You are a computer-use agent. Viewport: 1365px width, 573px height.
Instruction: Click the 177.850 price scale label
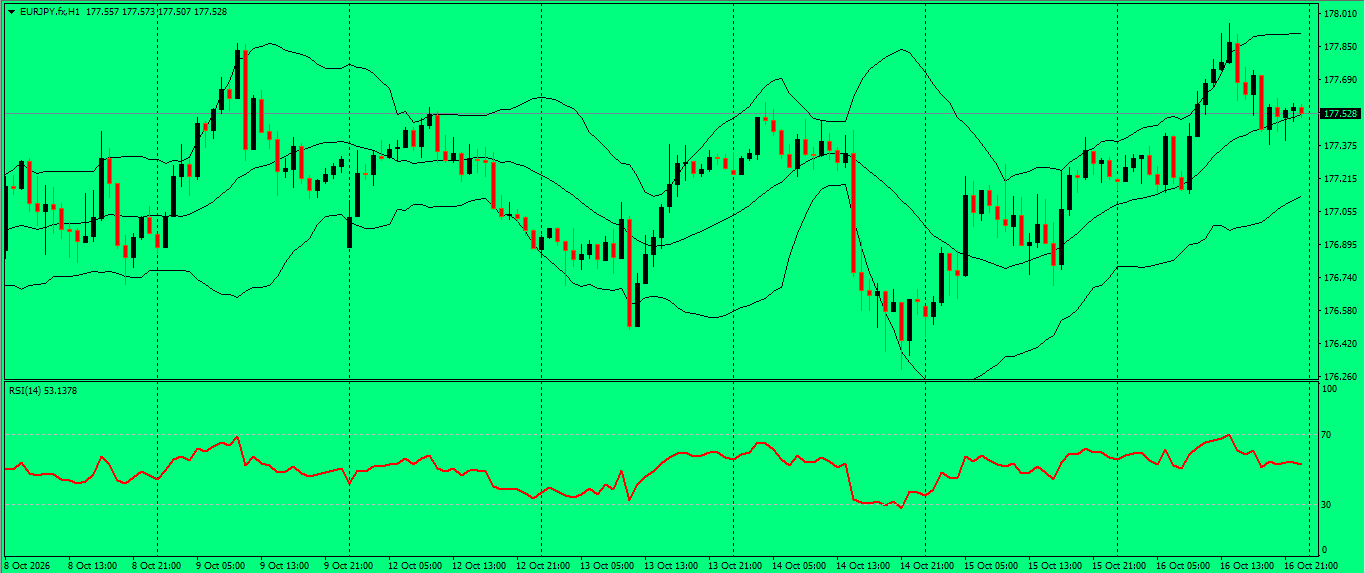point(1340,47)
